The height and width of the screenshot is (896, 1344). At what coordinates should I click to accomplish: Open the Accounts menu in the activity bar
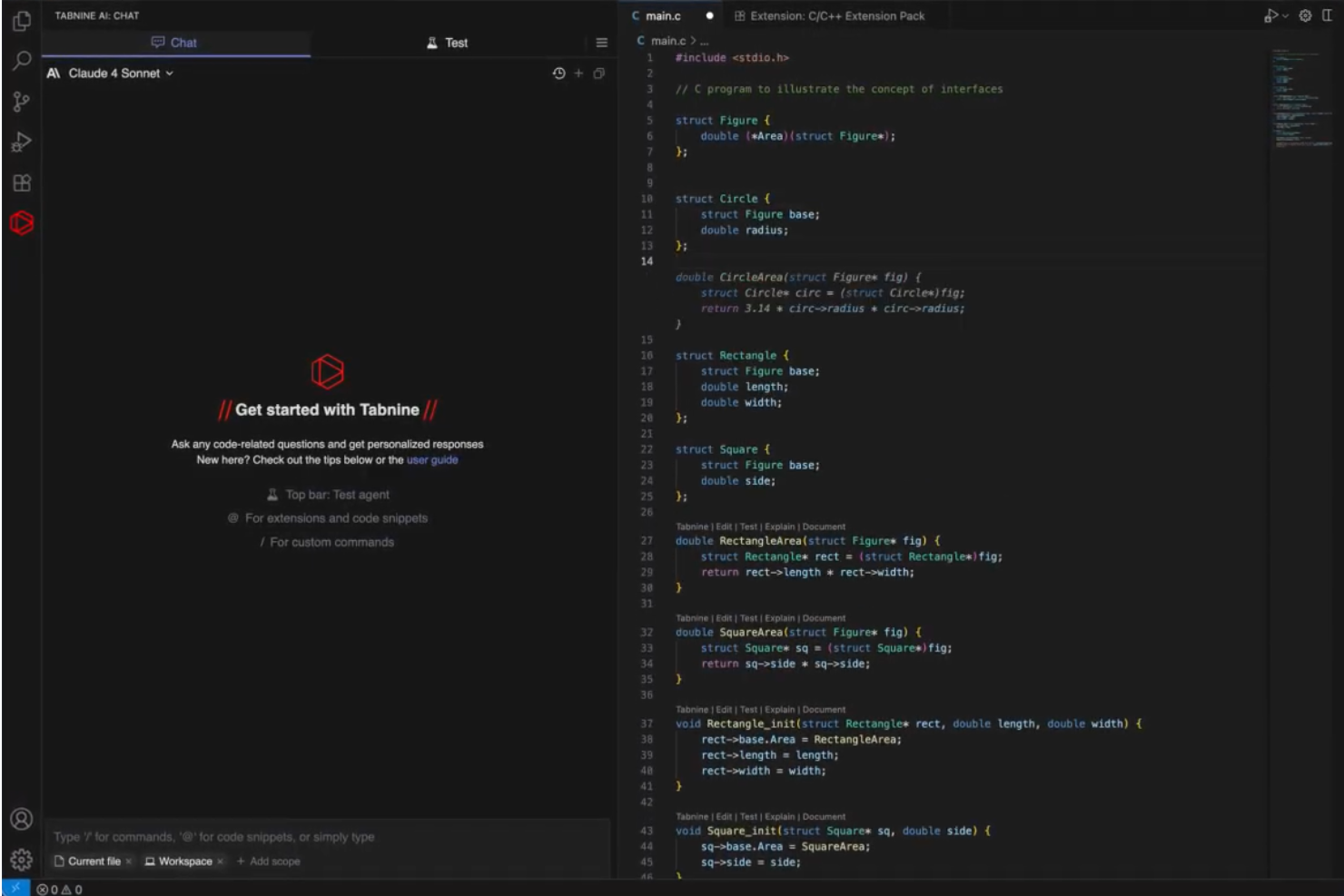22,819
